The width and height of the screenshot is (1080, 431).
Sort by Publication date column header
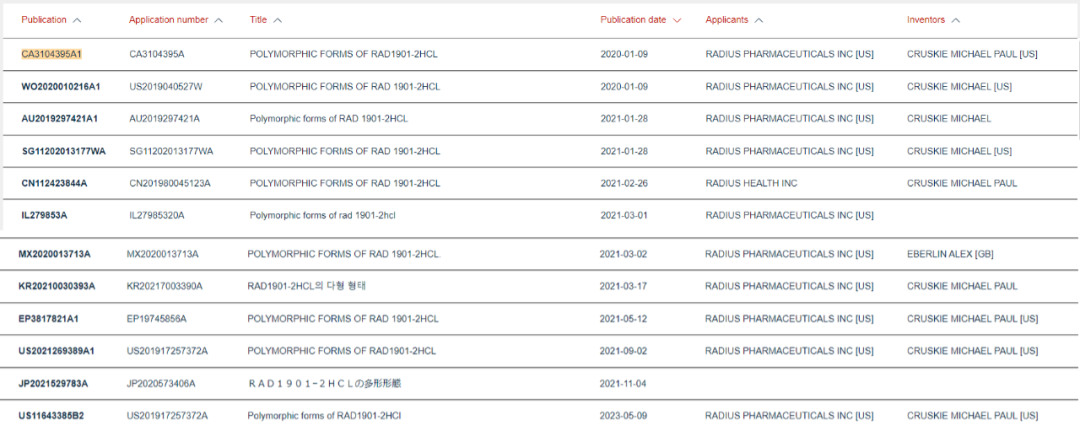point(641,20)
